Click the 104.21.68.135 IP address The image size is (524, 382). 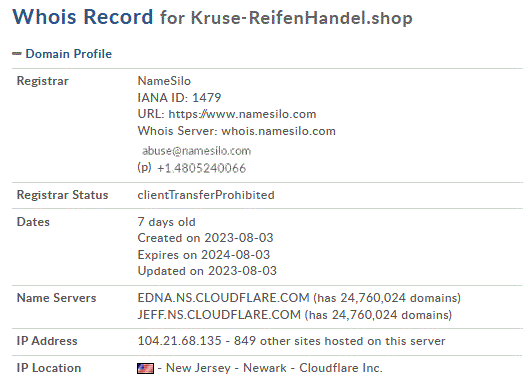pos(179,341)
